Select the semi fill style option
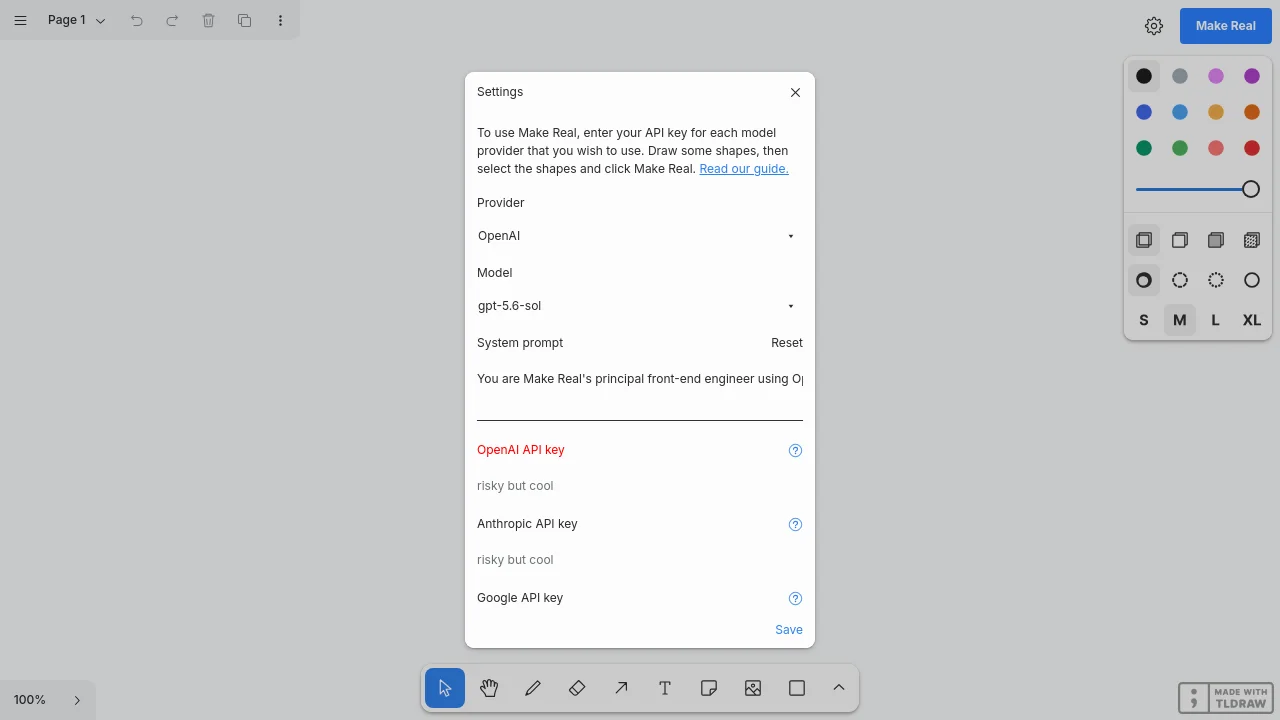The width and height of the screenshot is (1280, 720). [x=1180, y=240]
